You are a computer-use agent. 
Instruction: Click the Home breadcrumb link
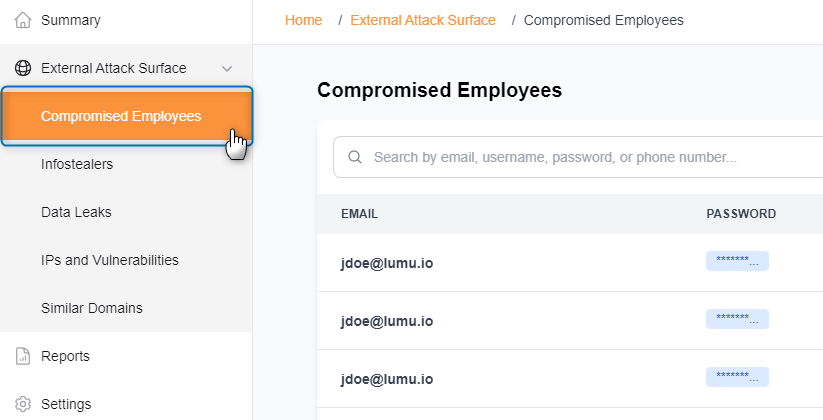coord(303,20)
